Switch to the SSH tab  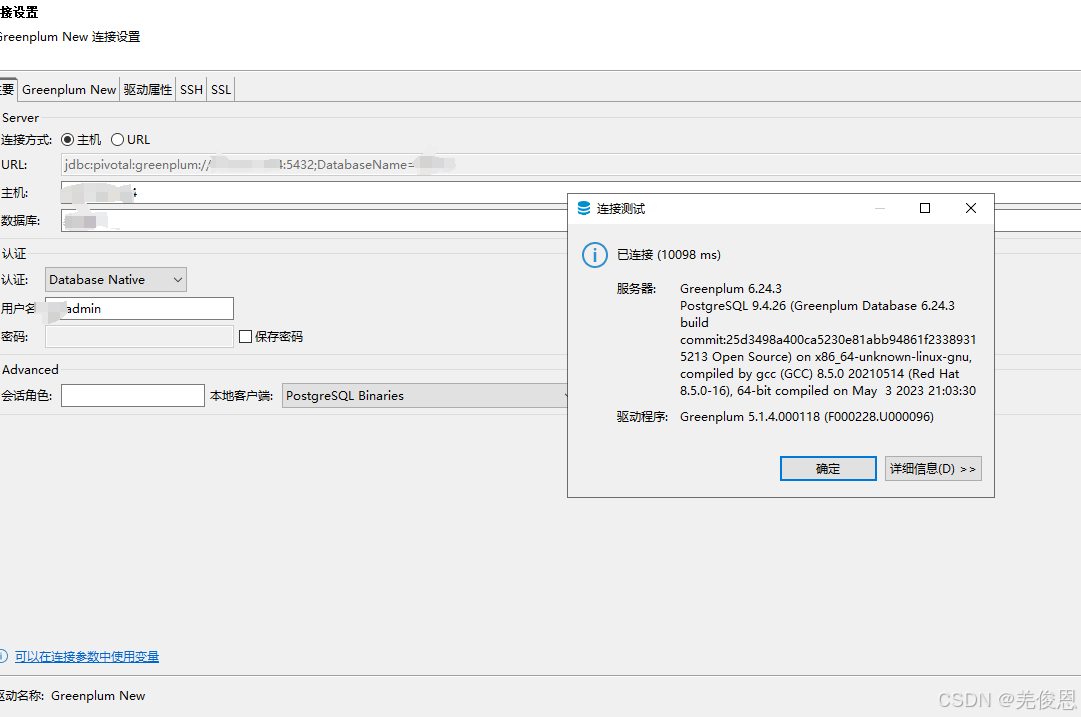click(191, 90)
